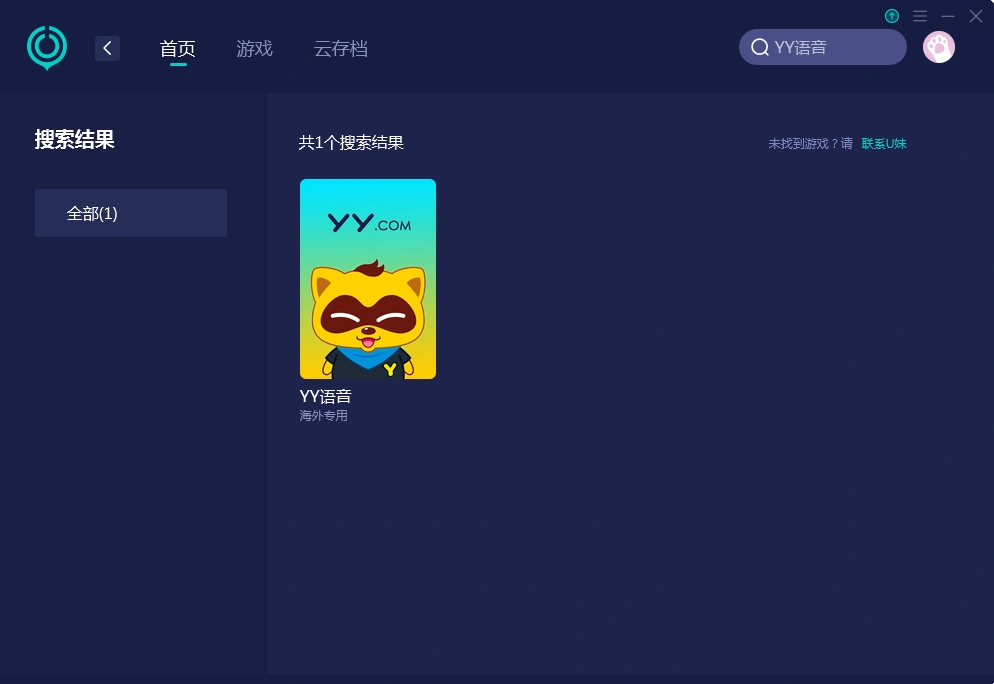Click the 未找到游戏？请 hint text

pos(810,144)
